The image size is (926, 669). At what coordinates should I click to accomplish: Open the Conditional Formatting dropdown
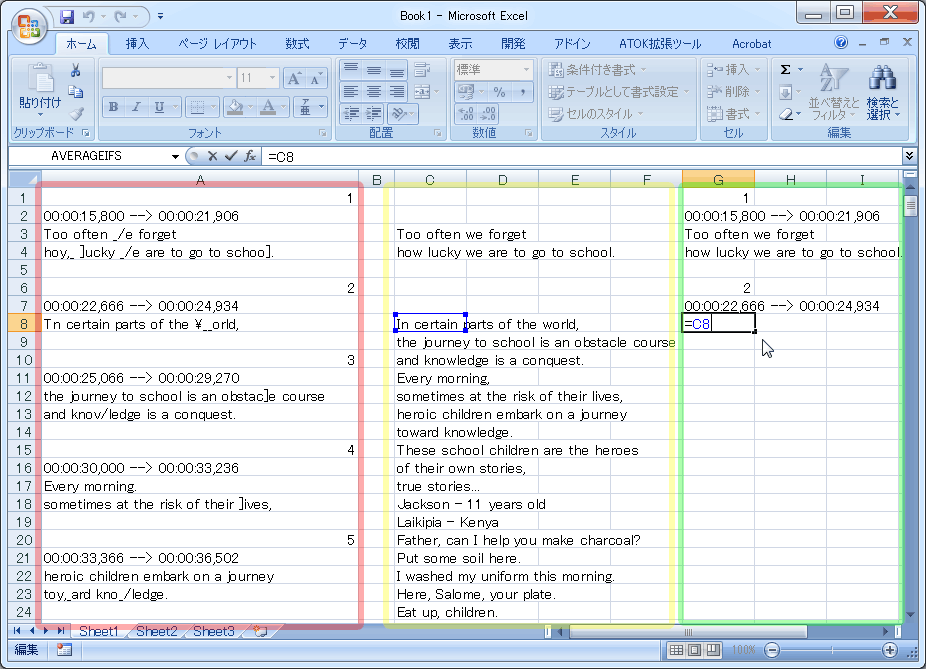pos(598,70)
